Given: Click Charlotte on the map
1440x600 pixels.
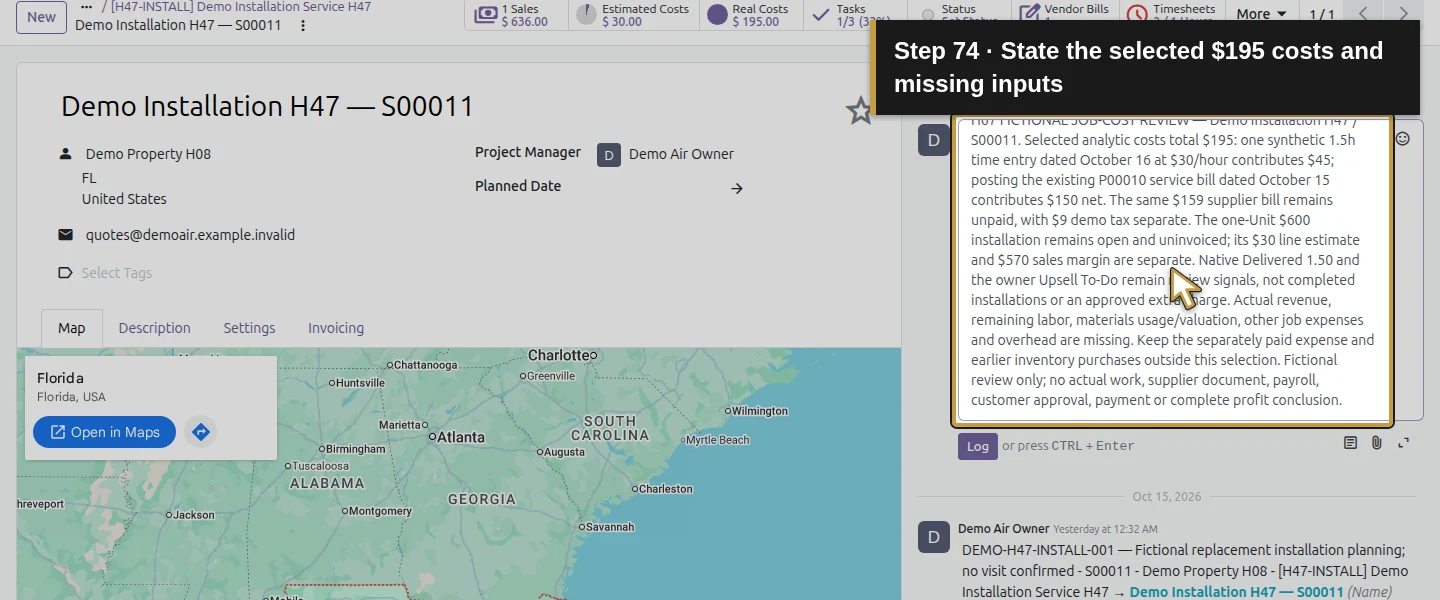Looking at the screenshot, I should tap(561, 356).
